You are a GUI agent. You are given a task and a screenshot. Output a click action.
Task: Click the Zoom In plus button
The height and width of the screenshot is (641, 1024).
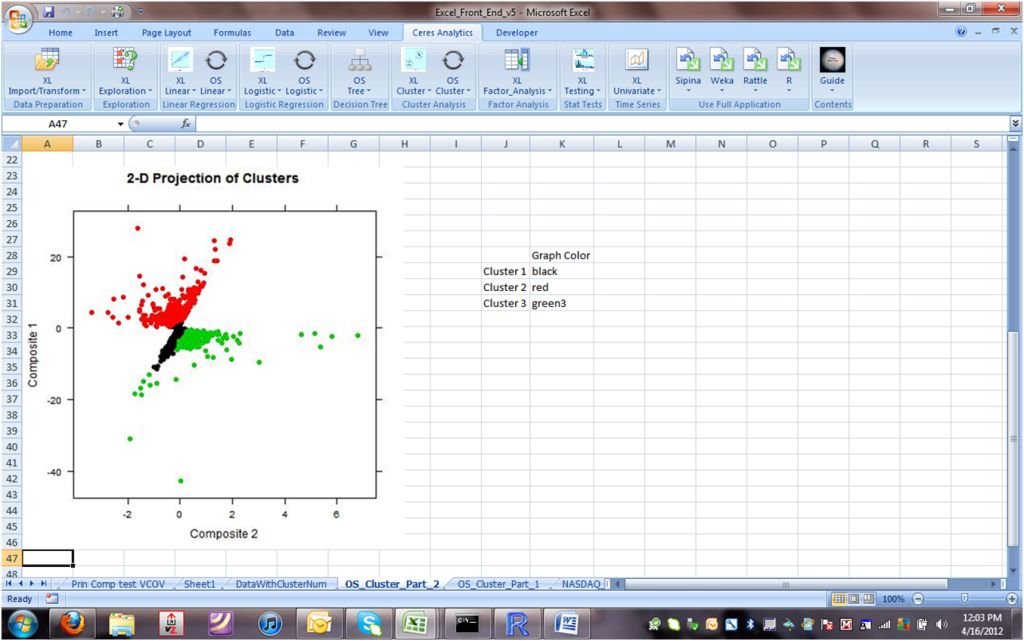tap(1012, 599)
